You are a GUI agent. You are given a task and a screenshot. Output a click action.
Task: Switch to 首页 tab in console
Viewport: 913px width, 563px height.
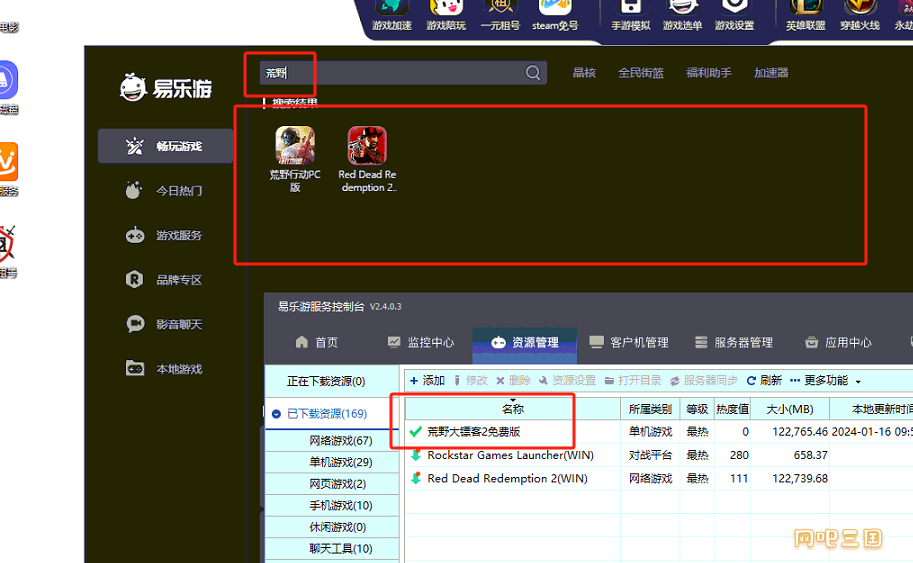(317, 342)
